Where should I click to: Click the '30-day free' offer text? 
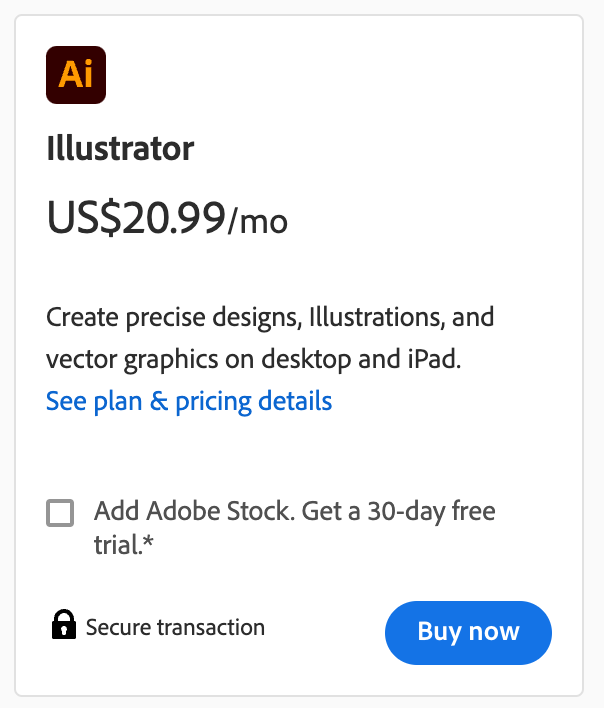429,512
